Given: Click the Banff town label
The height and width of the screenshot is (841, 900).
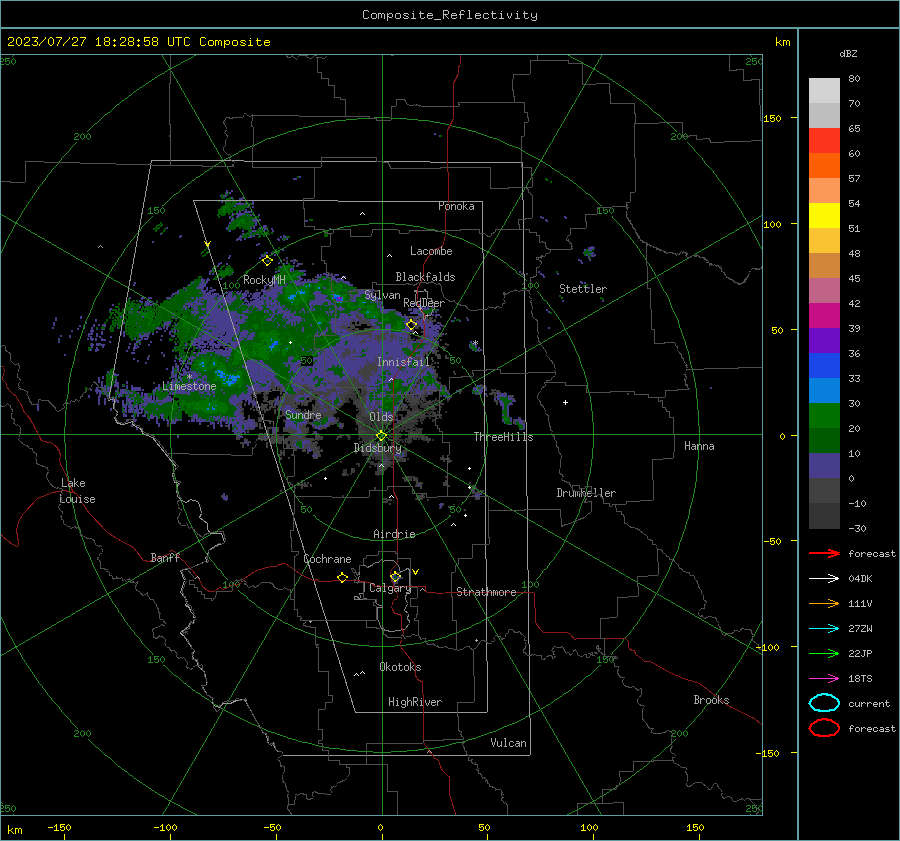Looking at the screenshot, I should [x=165, y=558].
